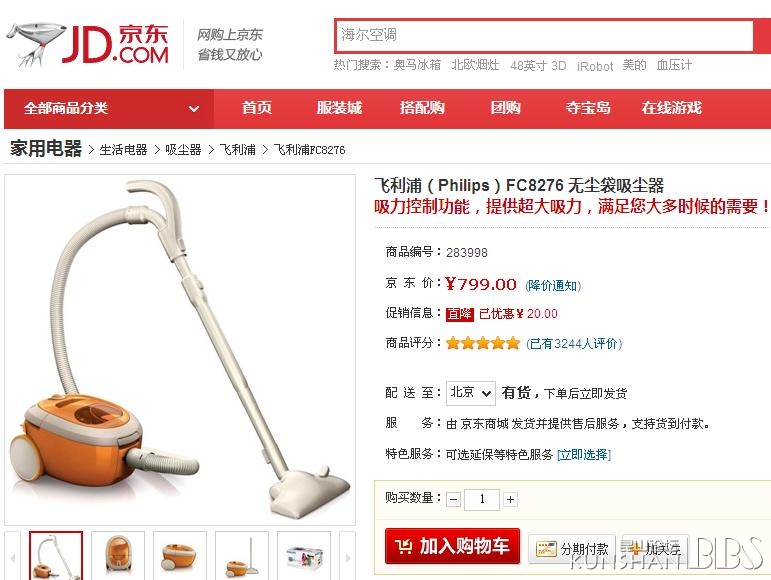Viewport: 771px width, 580px height.
Task: Select the top-view vacuum thumbnail
Action: pyautogui.click(x=118, y=557)
